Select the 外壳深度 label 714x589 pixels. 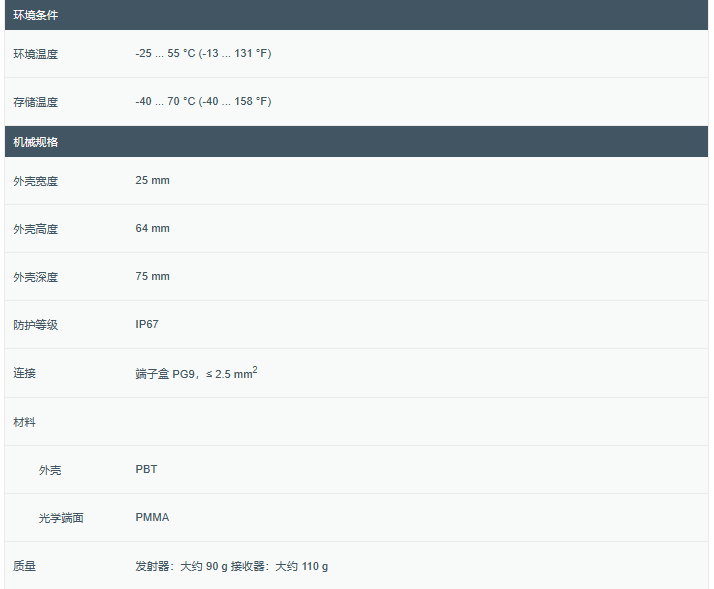tap(36, 277)
